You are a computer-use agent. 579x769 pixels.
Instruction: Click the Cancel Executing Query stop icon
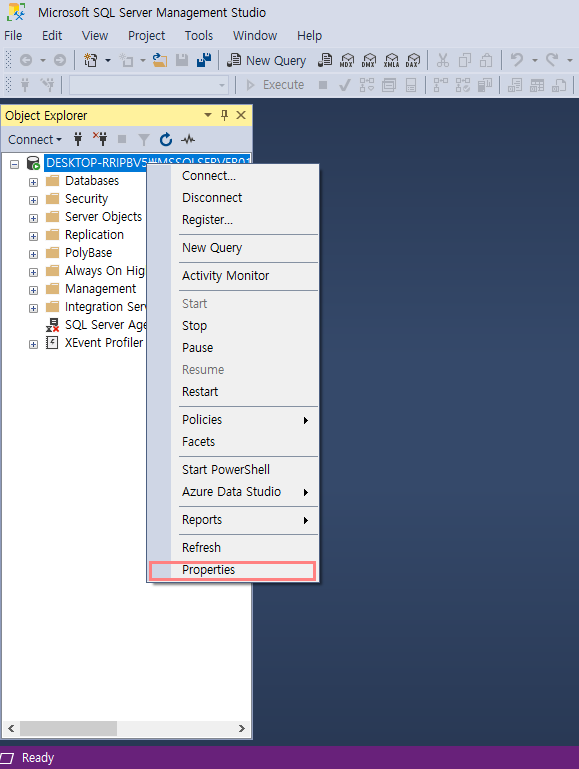pyautogui.click(x=323, y=85)
